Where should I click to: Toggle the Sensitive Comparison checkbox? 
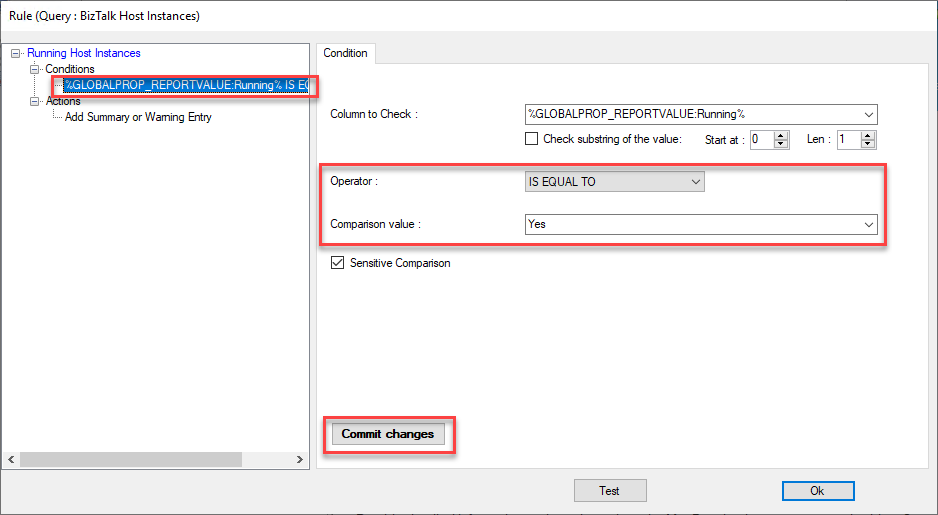click(338, 263)
